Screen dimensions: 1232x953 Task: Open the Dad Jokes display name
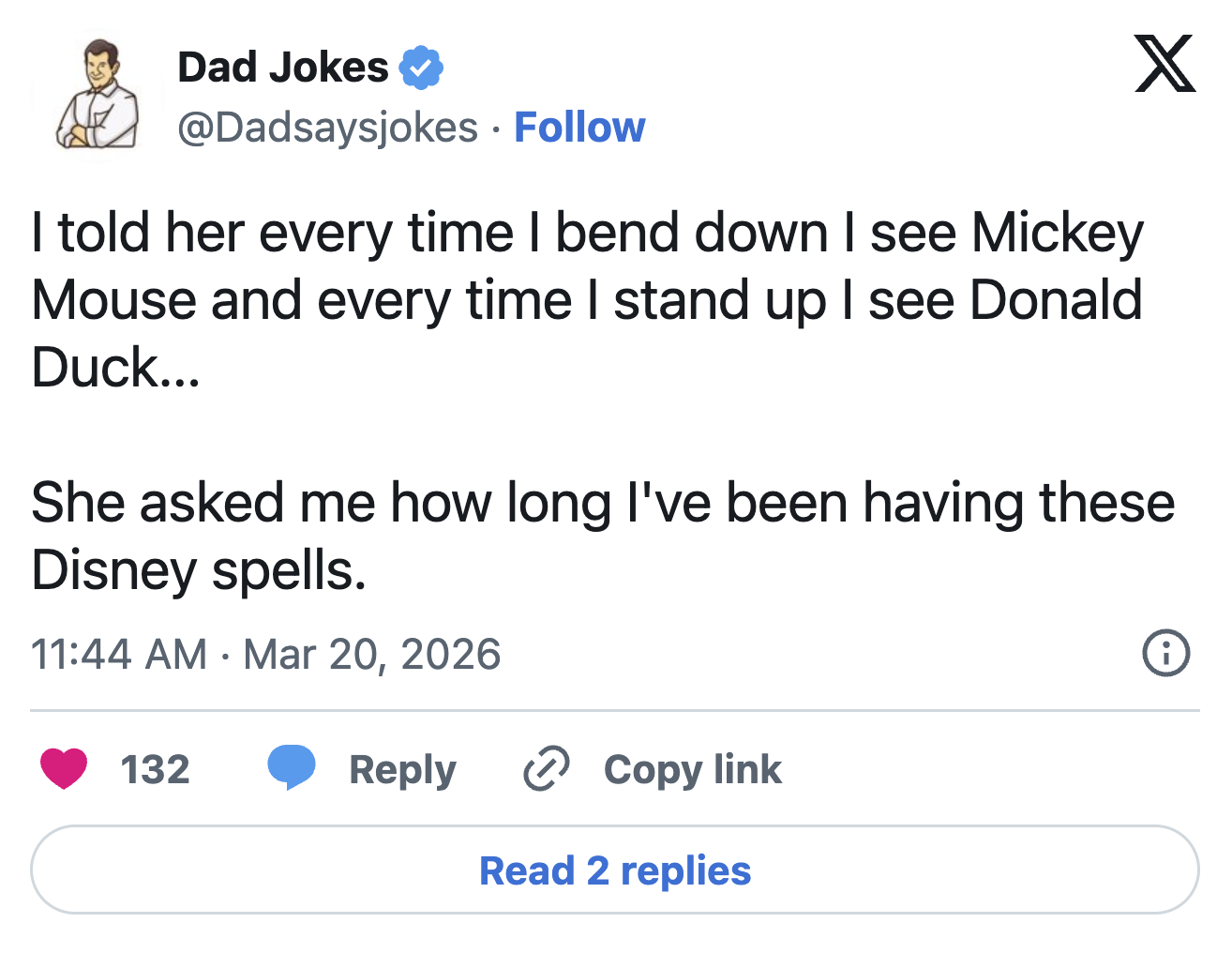pos(282,68)
